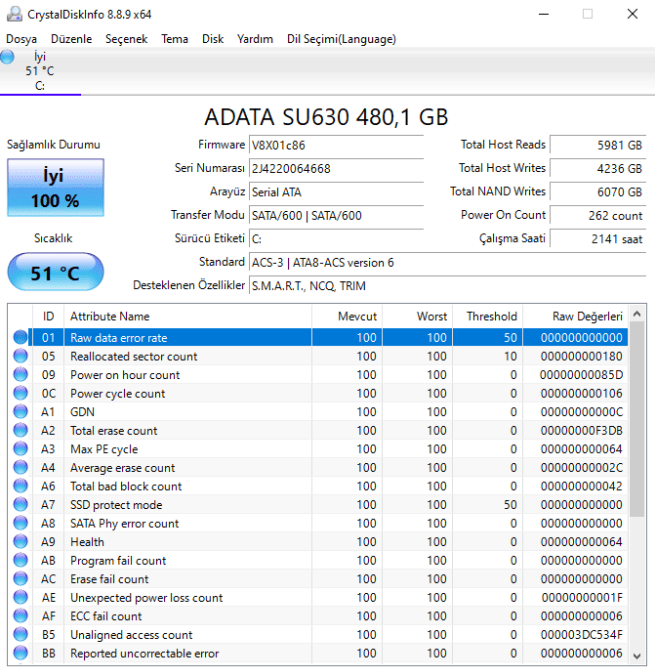Screen dimensions: 655x672
Task: Click the blue disk status orb in drive tab
Action: 7,57
